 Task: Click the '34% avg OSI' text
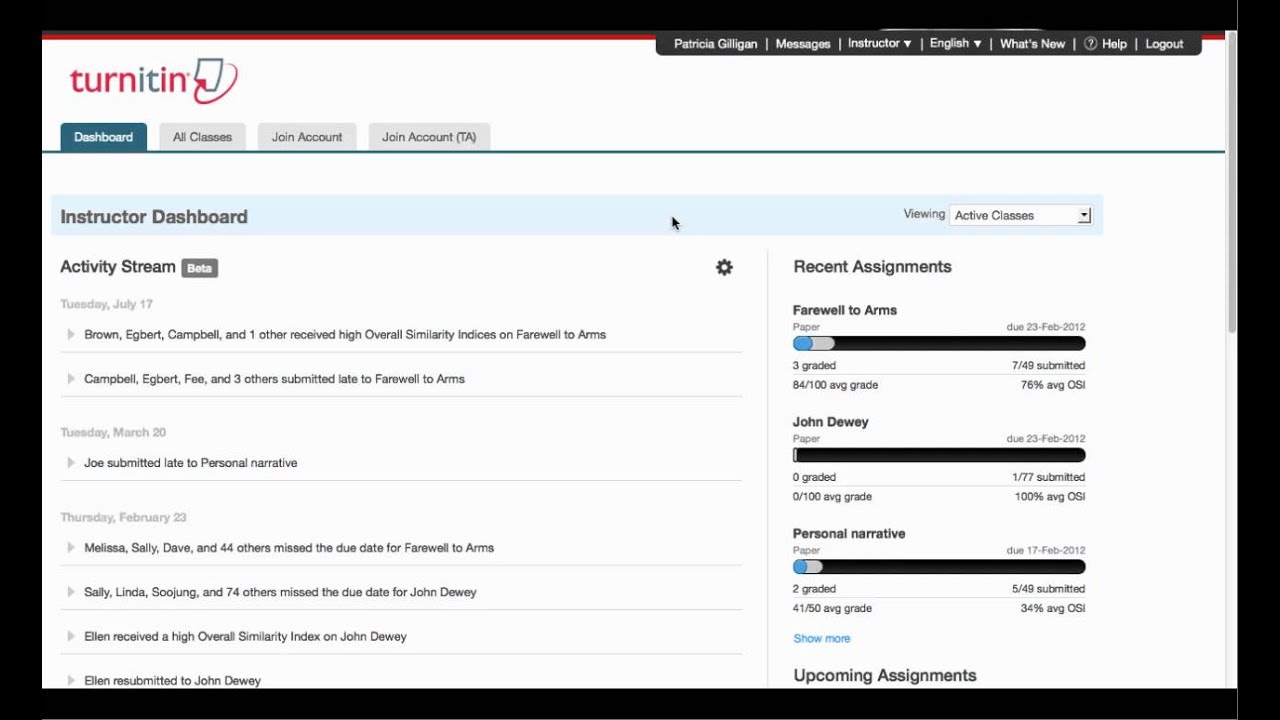coord(1053,609)
